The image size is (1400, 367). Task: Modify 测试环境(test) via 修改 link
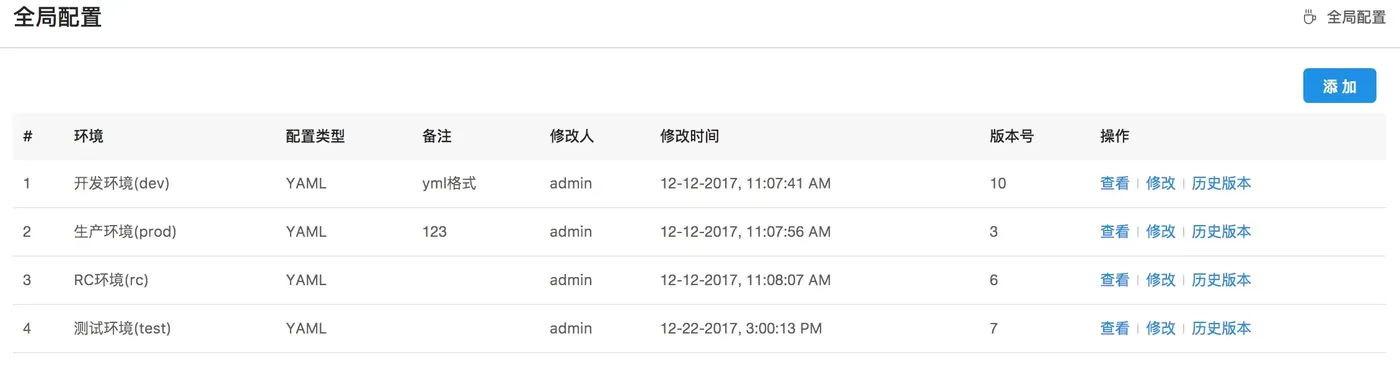pyautogui.click(x=1160, y=328)
